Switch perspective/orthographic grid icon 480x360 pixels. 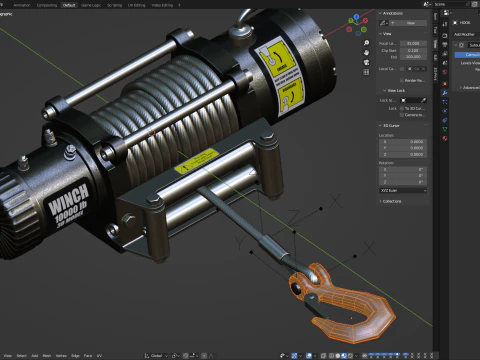(x=366, y=72)
